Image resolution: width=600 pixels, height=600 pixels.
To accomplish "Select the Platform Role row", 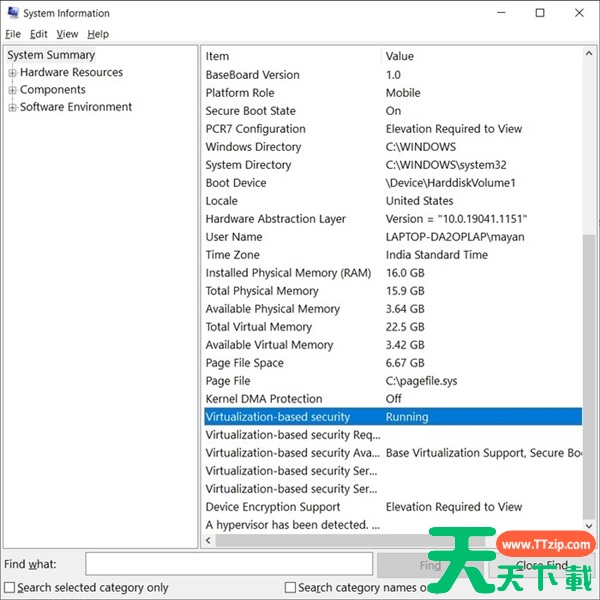I will pyautogui.click(x=393, y=93).
